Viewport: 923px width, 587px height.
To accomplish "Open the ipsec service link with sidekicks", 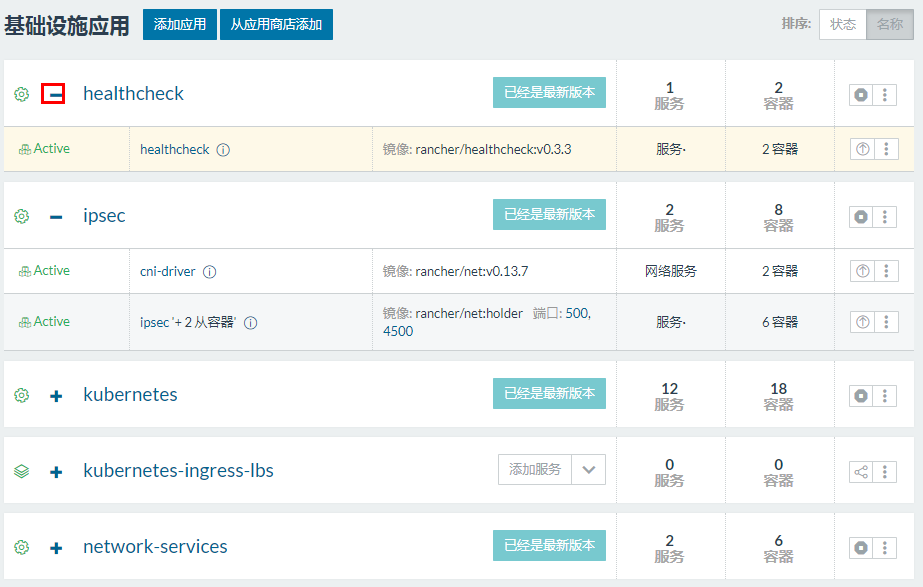I will pyautogui.click(x=188, y=323).
